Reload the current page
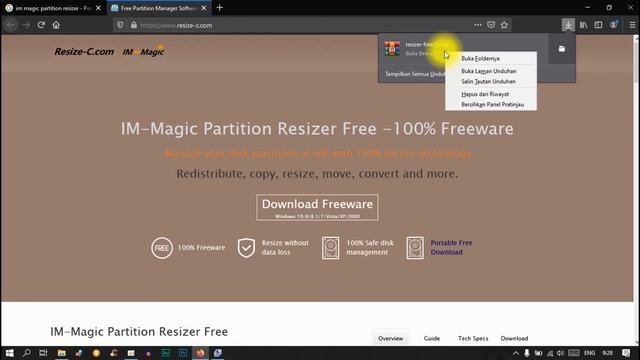The height and width of the screenshot is (360, 640). pyautogui.click(x=41, y=25)
